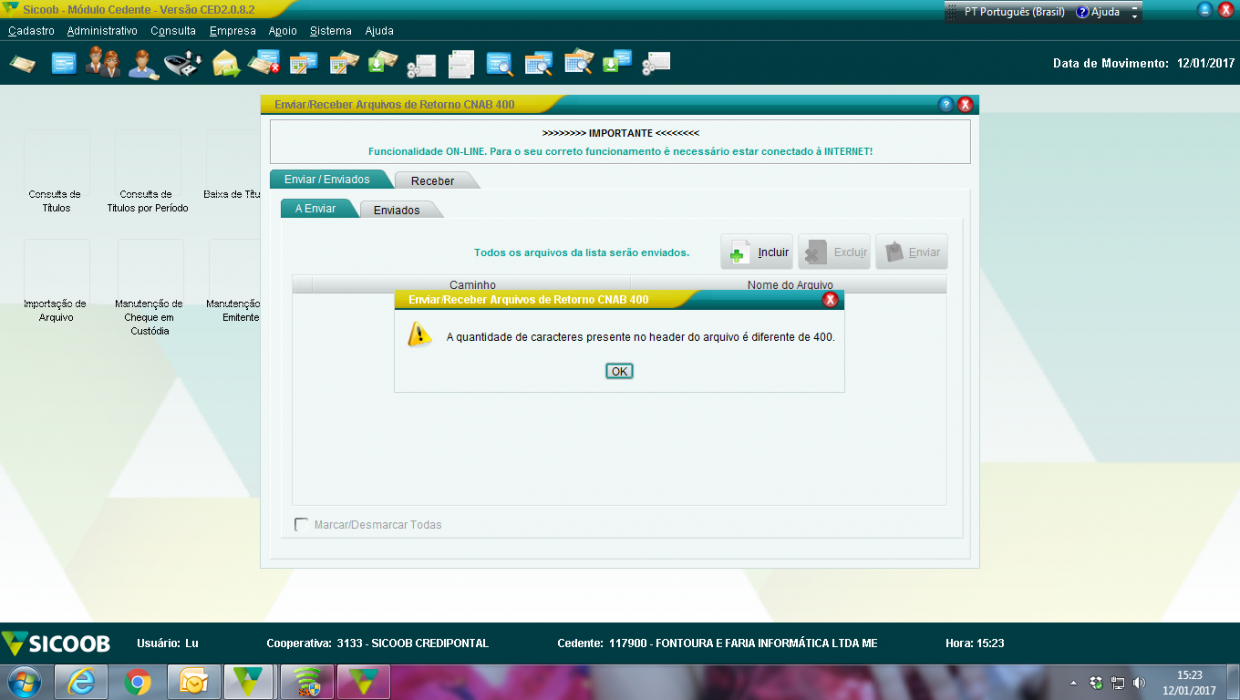Viewport: 1240px width, 700px height.
Task: Click the single cheque toolbar icon
Action: 23,64
